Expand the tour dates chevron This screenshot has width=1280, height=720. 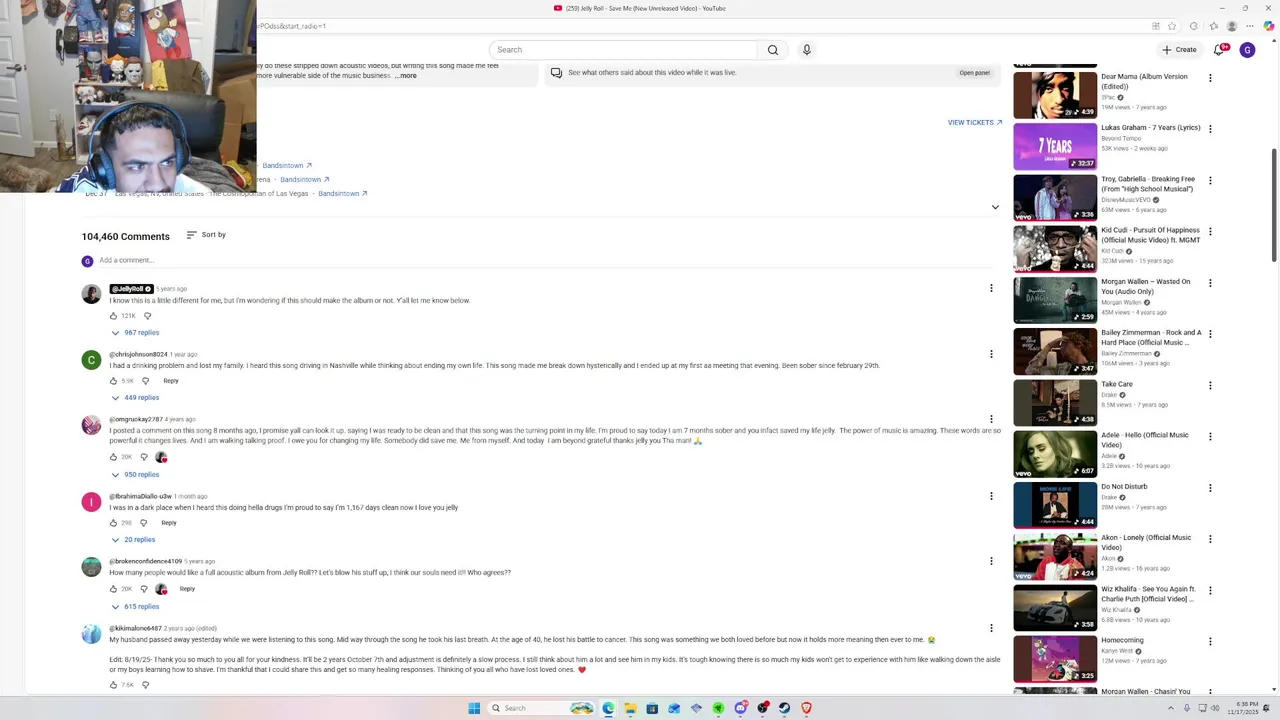(995, 208)
